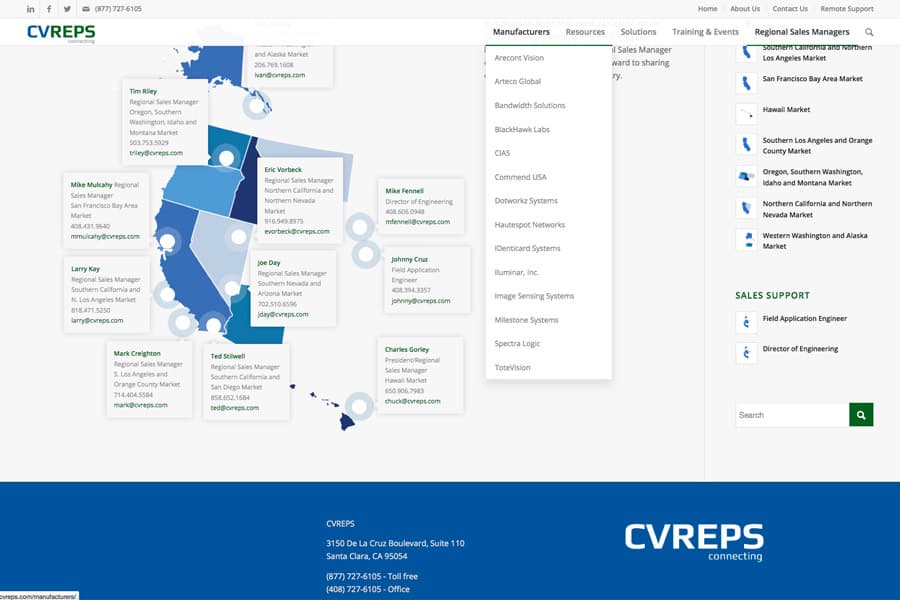Click the CVREPS logo in header
The width and height of the screenshot is (900, 600).
[61, 33]
